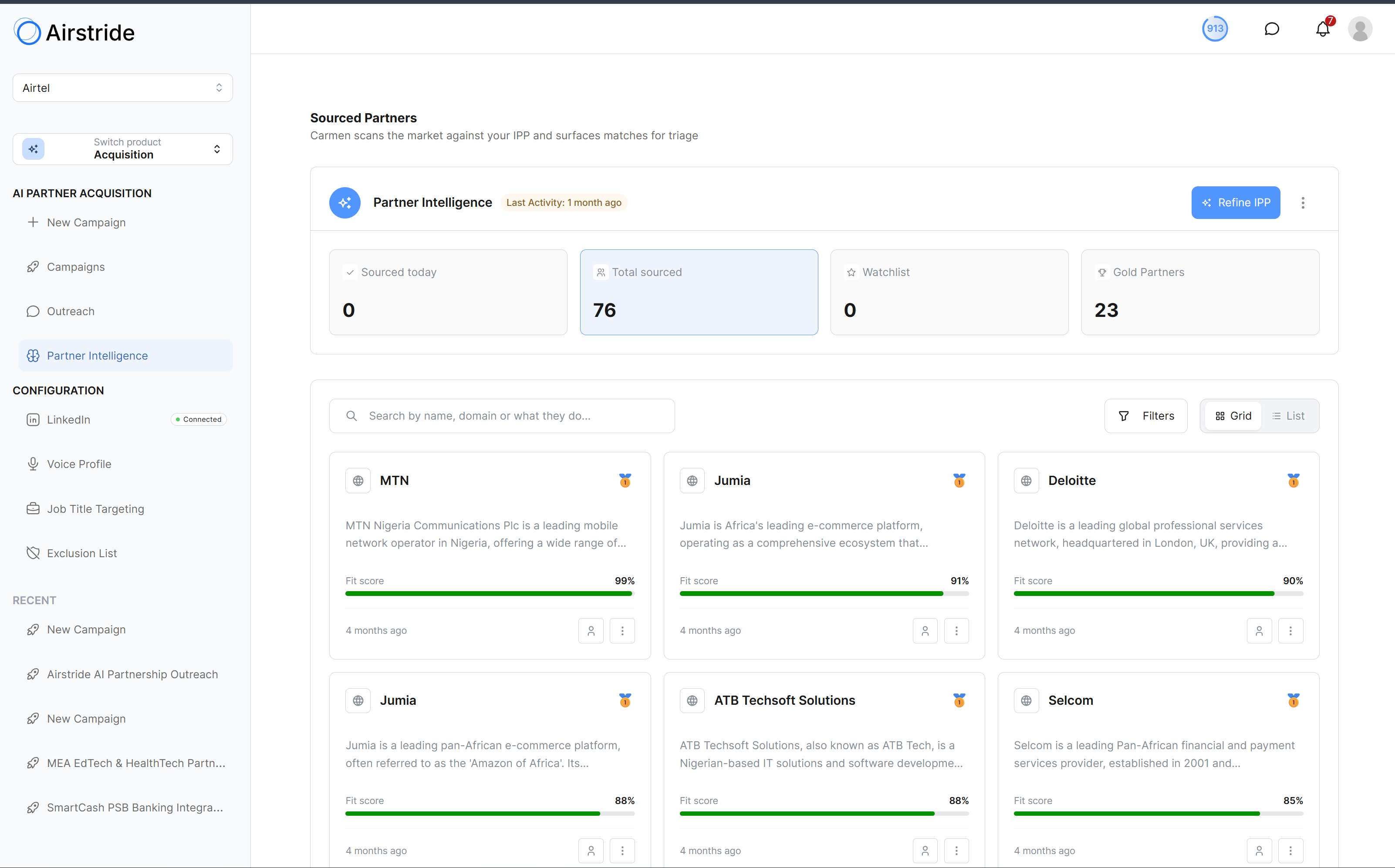This screenshot has height=868, width=1395.
Task: Select the Gold Partners stat tab
Action: (x=1200, y=292)
